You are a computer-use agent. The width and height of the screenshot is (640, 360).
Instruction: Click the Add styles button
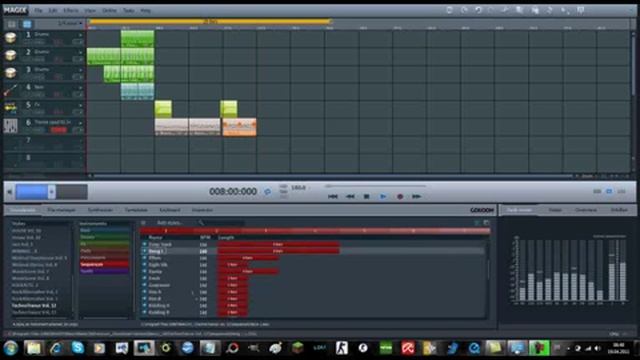click(x=170, y=223)
